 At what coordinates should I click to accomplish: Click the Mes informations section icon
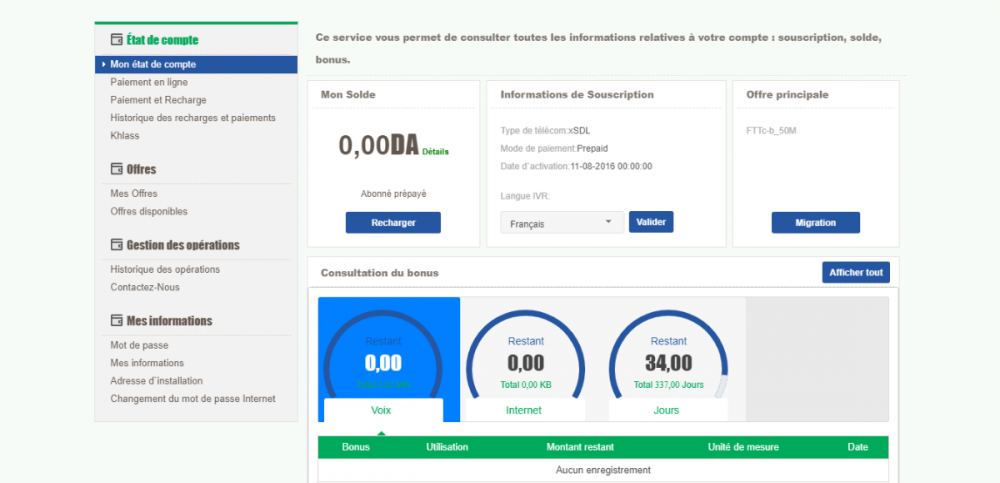click(x=116, y=321)
